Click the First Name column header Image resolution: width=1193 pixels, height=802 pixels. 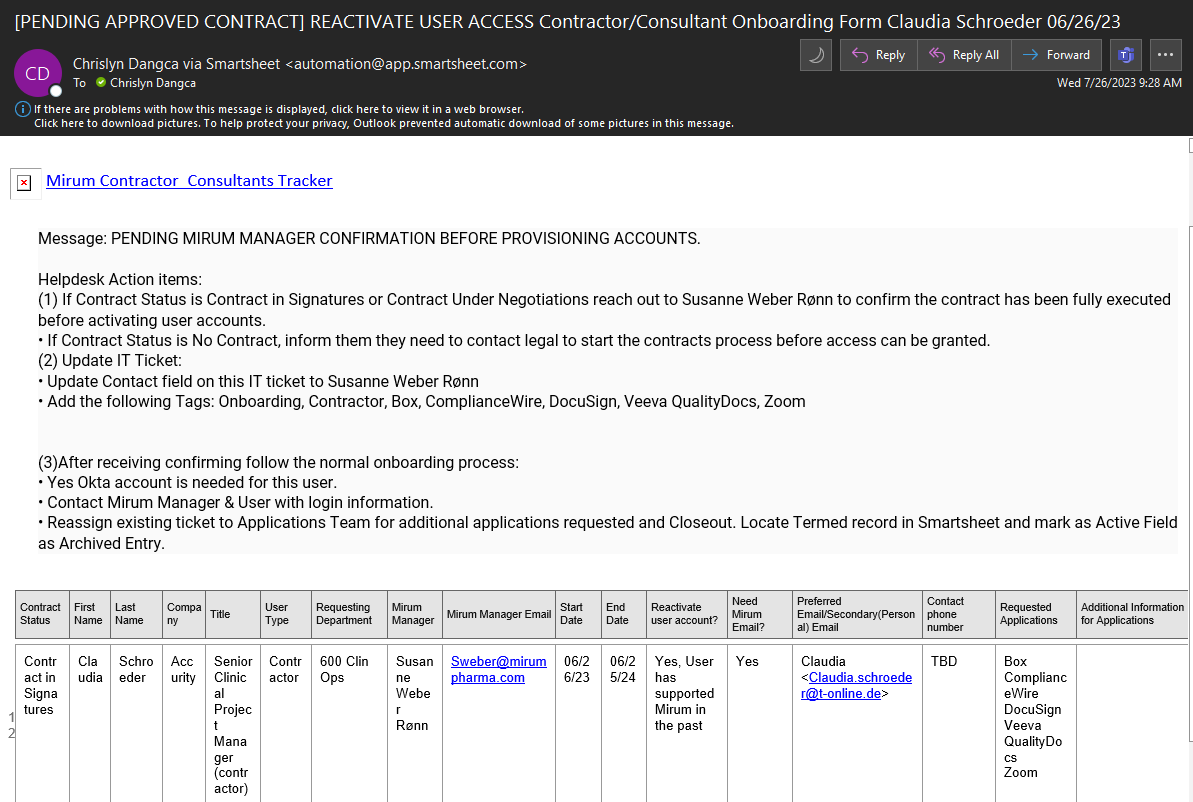point(90,614)
